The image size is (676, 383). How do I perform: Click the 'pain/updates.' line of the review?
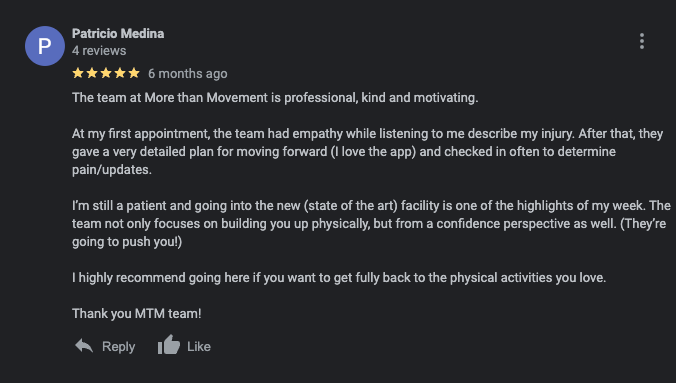coord(112,170)
